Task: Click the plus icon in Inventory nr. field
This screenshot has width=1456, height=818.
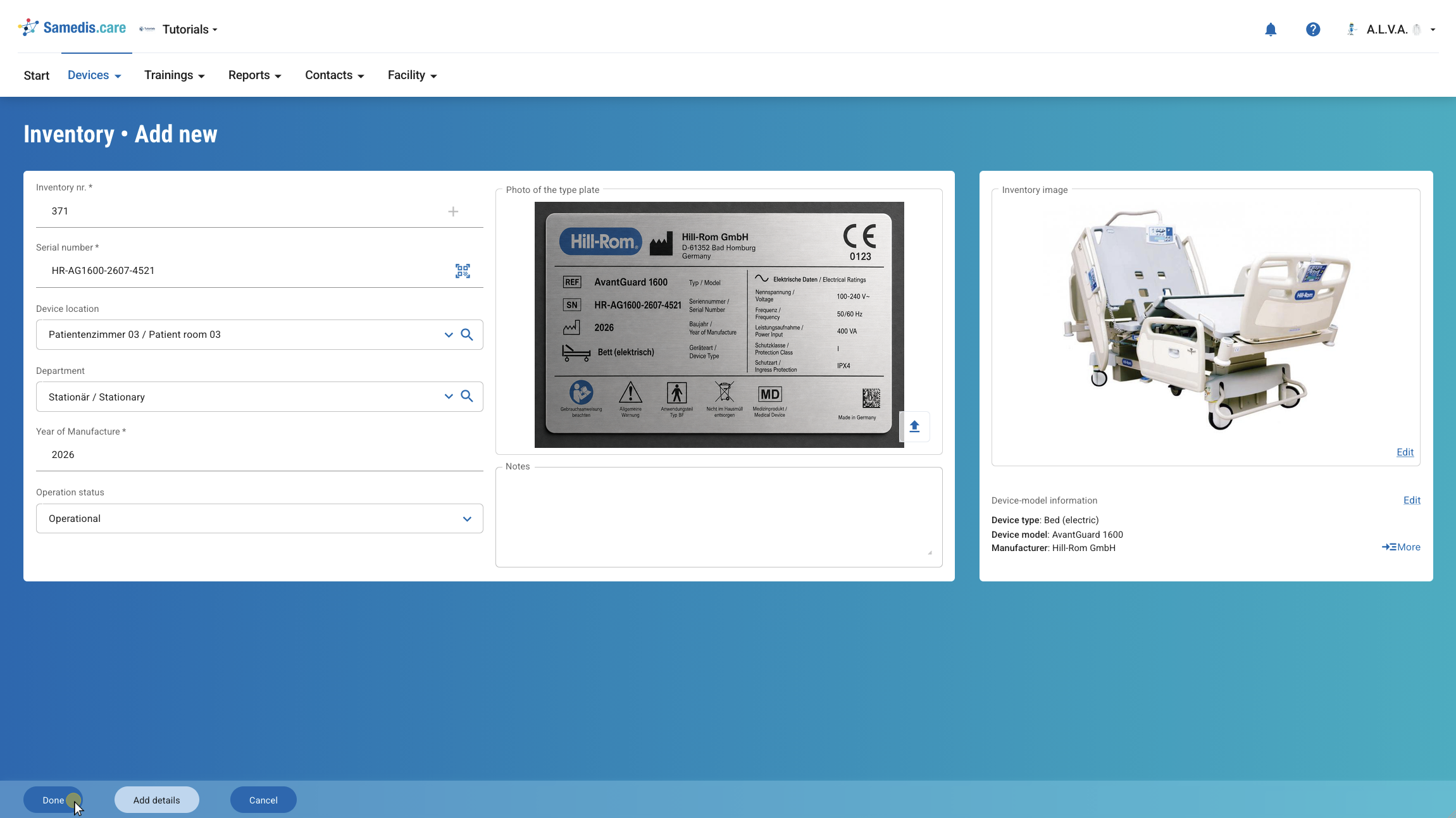Action: point(453,211)
